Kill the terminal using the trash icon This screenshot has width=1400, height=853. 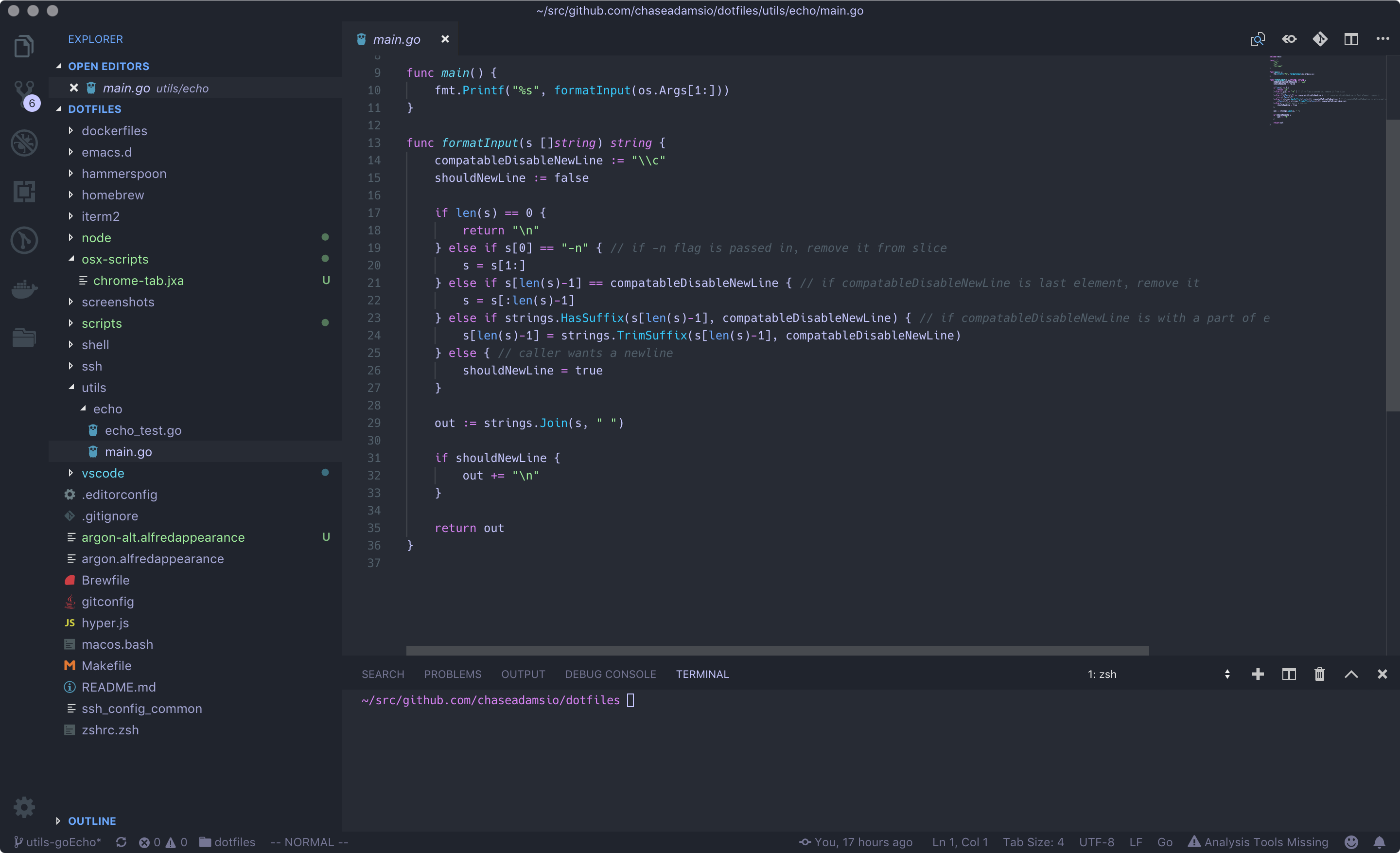click(1319, 674)
